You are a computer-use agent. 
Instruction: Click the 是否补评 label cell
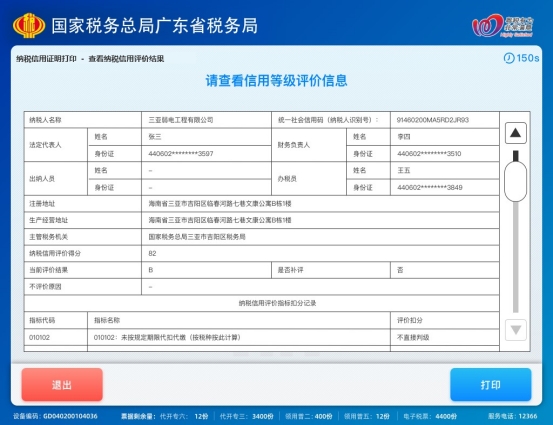point(331,270)
